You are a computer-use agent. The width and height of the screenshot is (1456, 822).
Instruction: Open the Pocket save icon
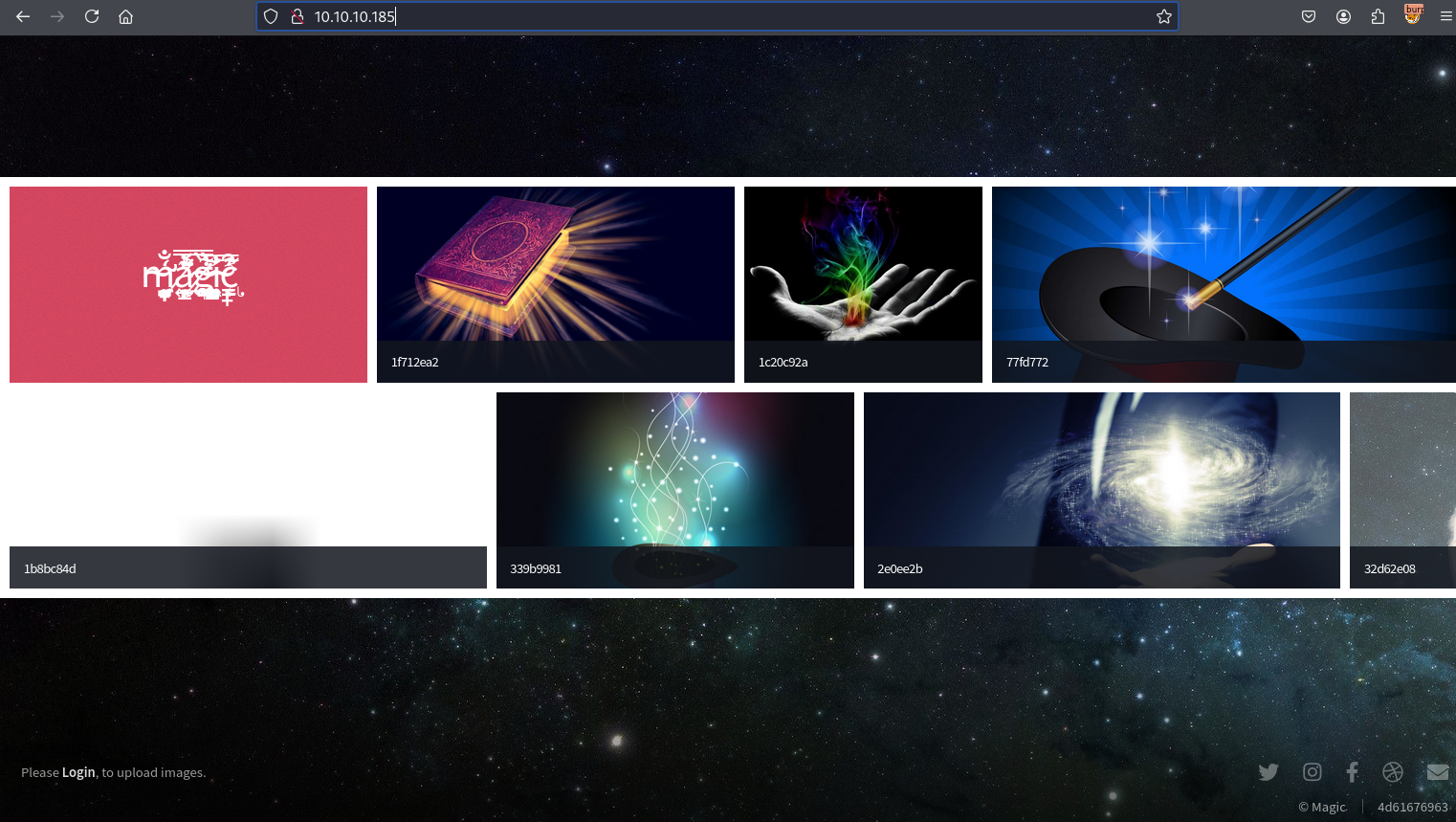pos(1309,16)
